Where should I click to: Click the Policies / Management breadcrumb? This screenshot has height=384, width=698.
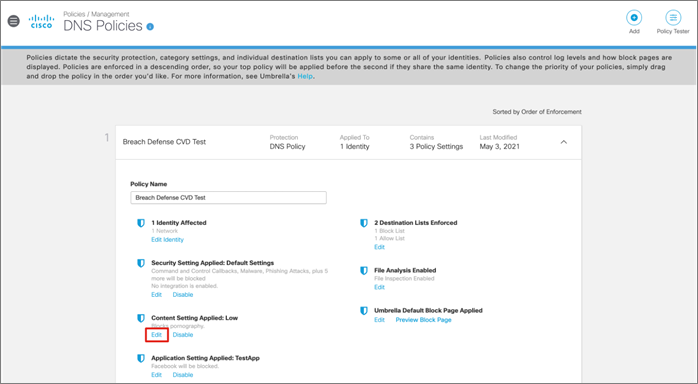(x=96, y=14)
